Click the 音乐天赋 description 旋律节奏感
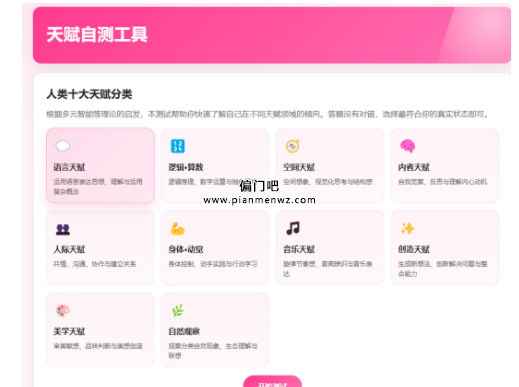The width and height of the screenshot is (519, 387). coord(328,269)
